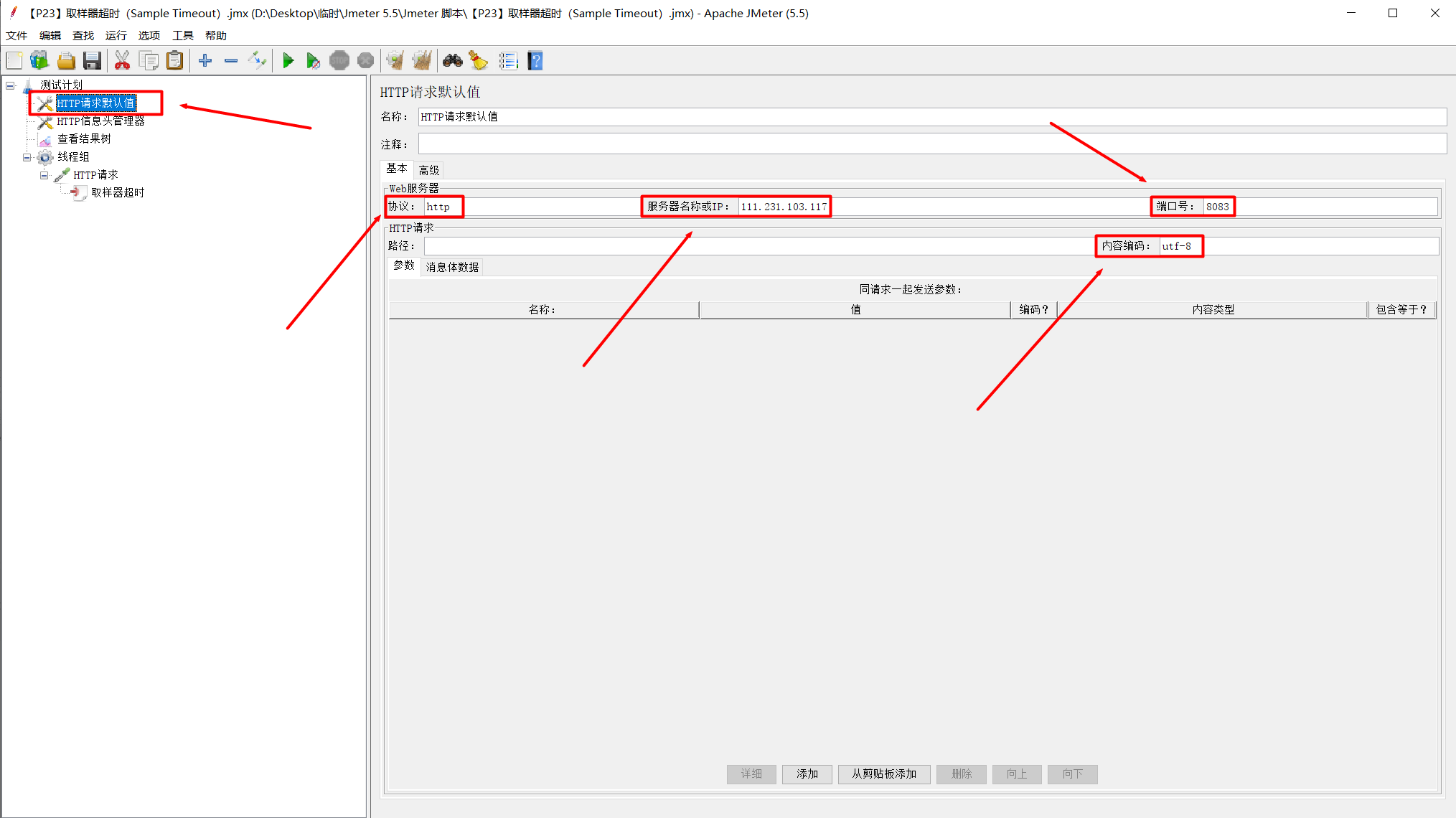Screen dimensions: 1456x818
Task: Click the 从剪贴板添加 button
Action: tap(884, 774)
